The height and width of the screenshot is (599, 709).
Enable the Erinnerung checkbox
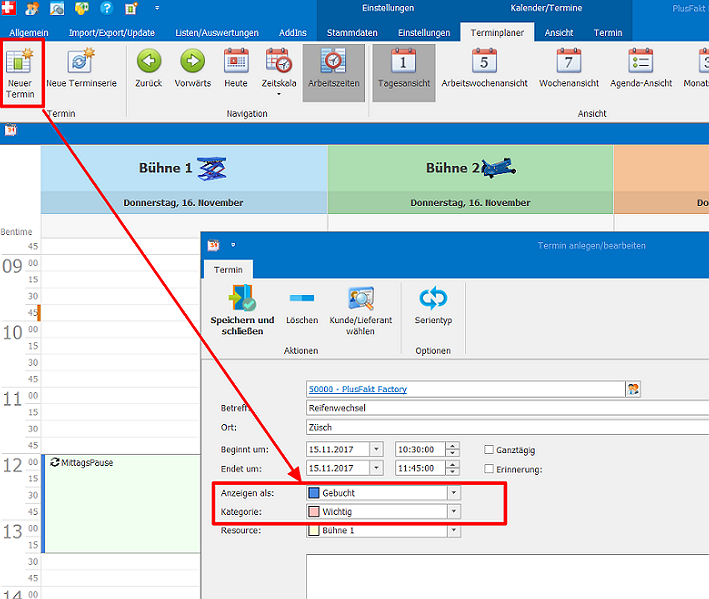point(489,469)
